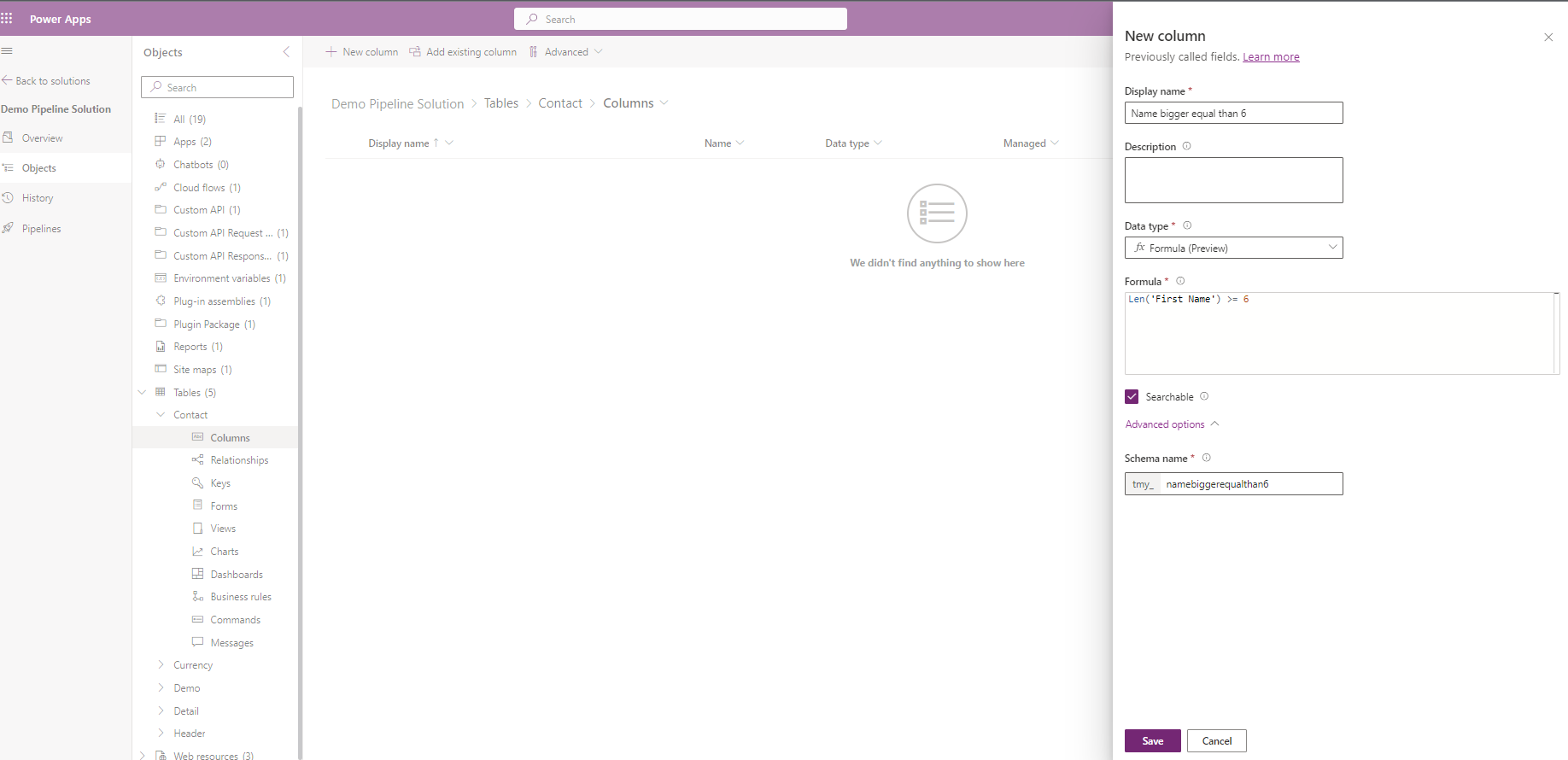Collapse the Tables tree node
The width and height of the screenshot is (1568, 760).
point(142,392)
